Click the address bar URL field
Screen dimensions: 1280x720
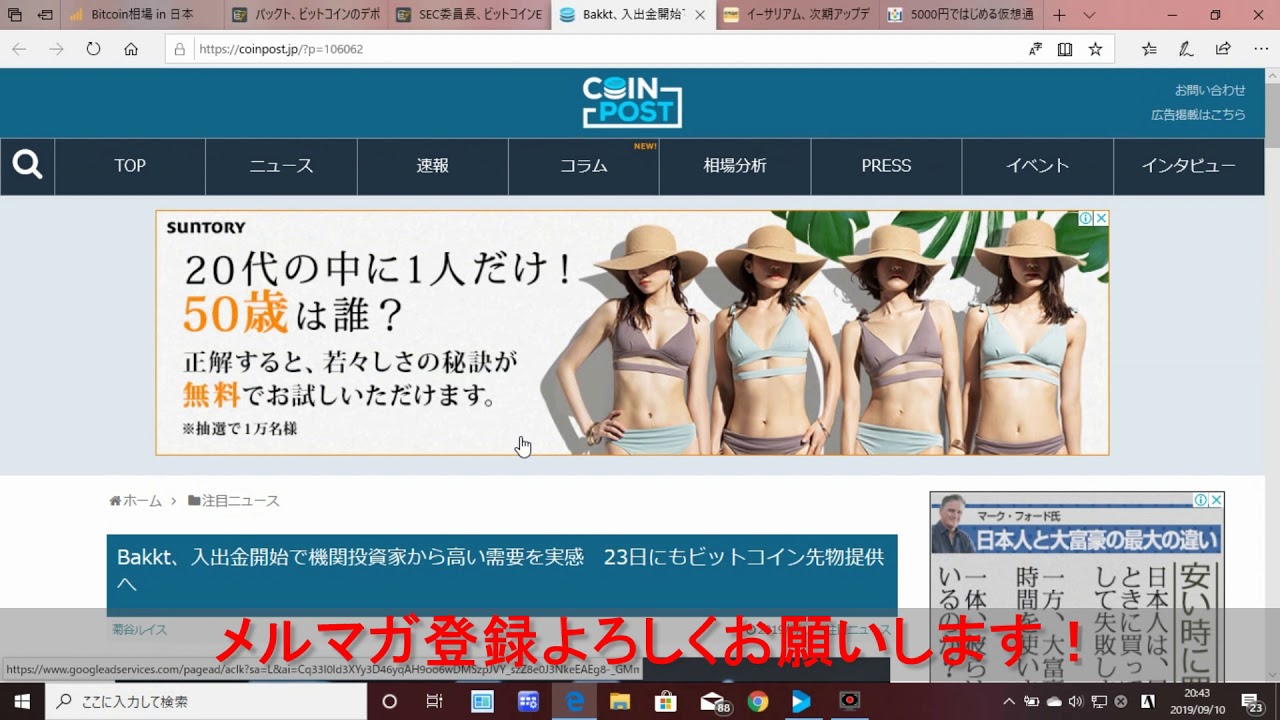pyautogui.click(x=600, y=49)
